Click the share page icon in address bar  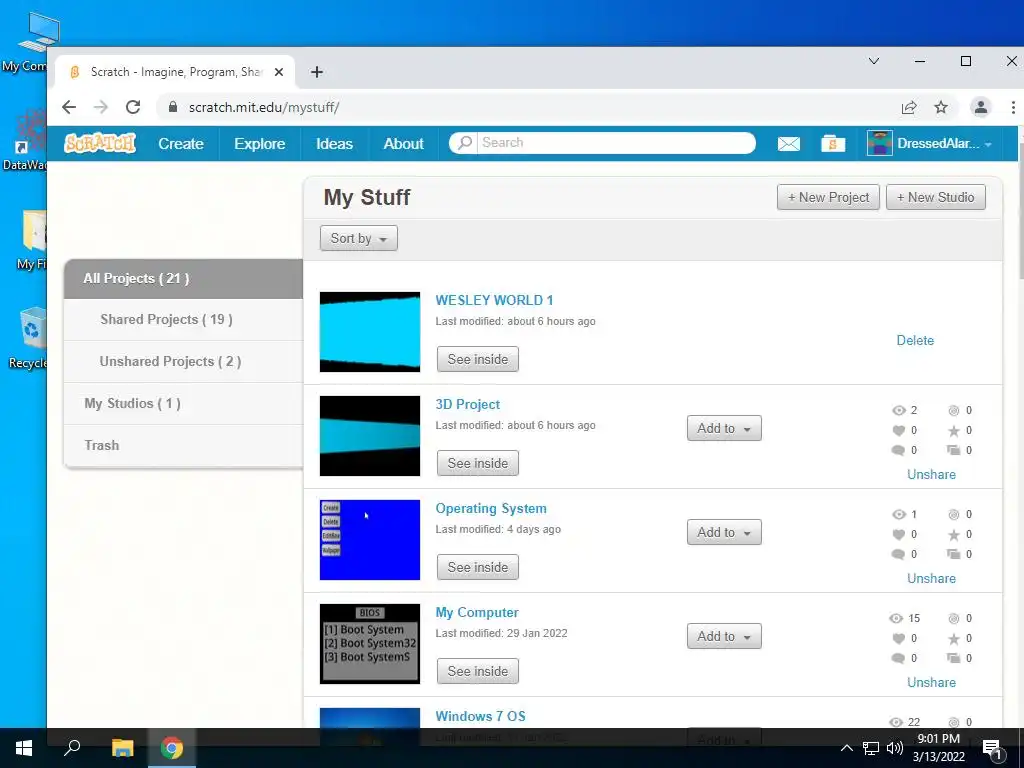[908, 107]
